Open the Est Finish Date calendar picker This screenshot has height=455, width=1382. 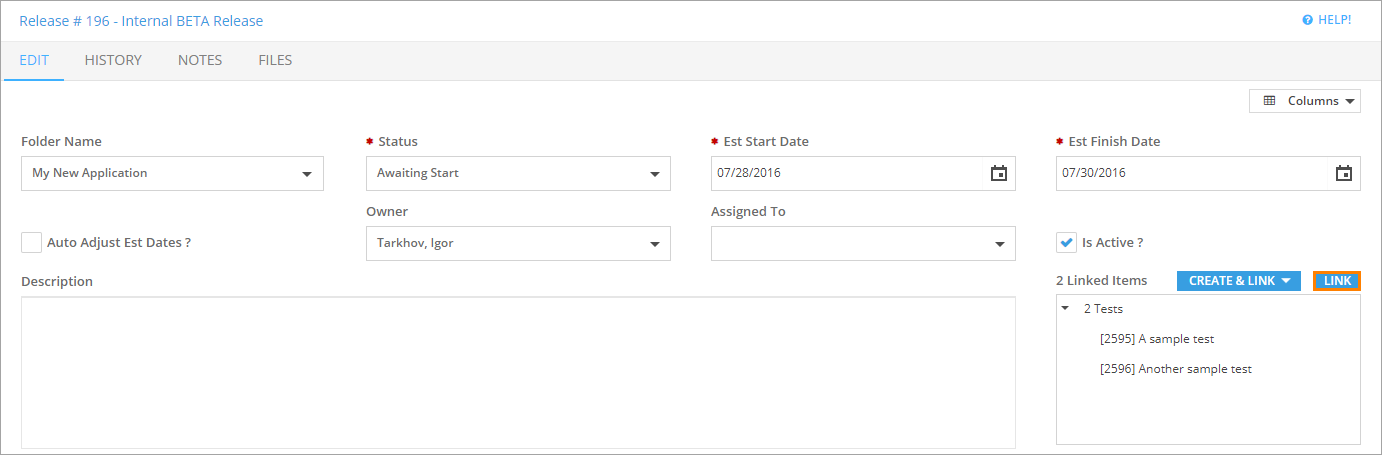1344,173
